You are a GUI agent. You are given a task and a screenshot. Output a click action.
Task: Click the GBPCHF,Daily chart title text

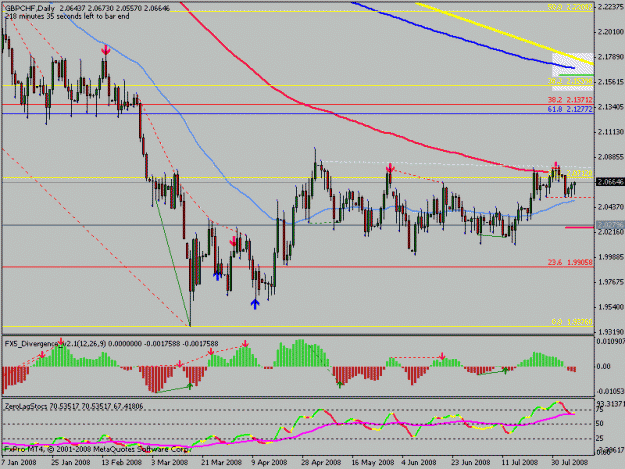[x=30, y=8]
